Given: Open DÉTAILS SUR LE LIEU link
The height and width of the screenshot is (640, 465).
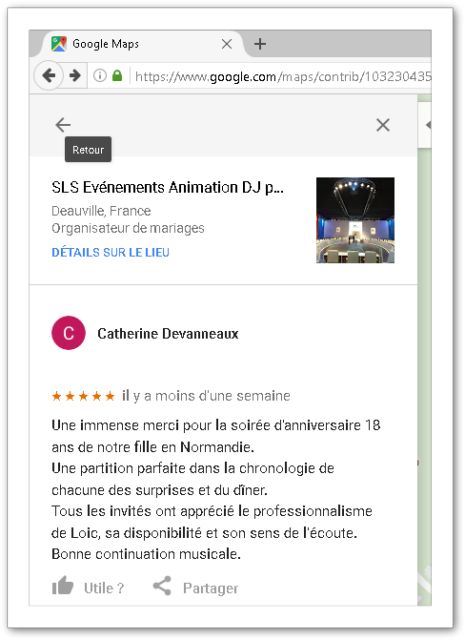Looking at the screenshot, I should [110, 252].
